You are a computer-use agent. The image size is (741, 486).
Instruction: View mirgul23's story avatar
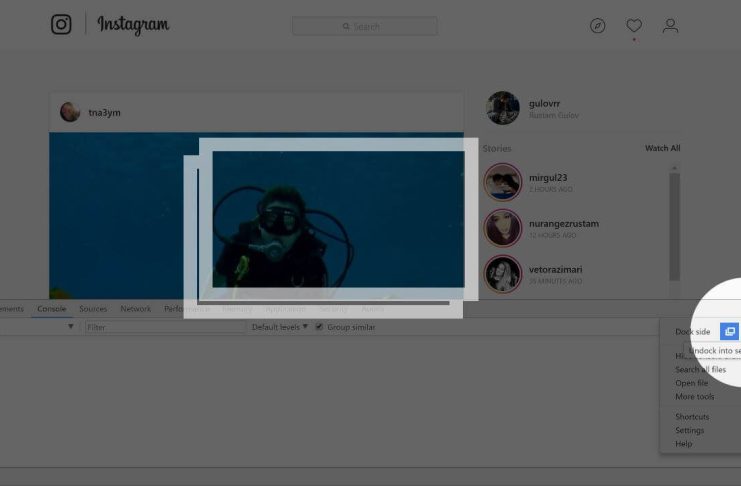[502, 182]
